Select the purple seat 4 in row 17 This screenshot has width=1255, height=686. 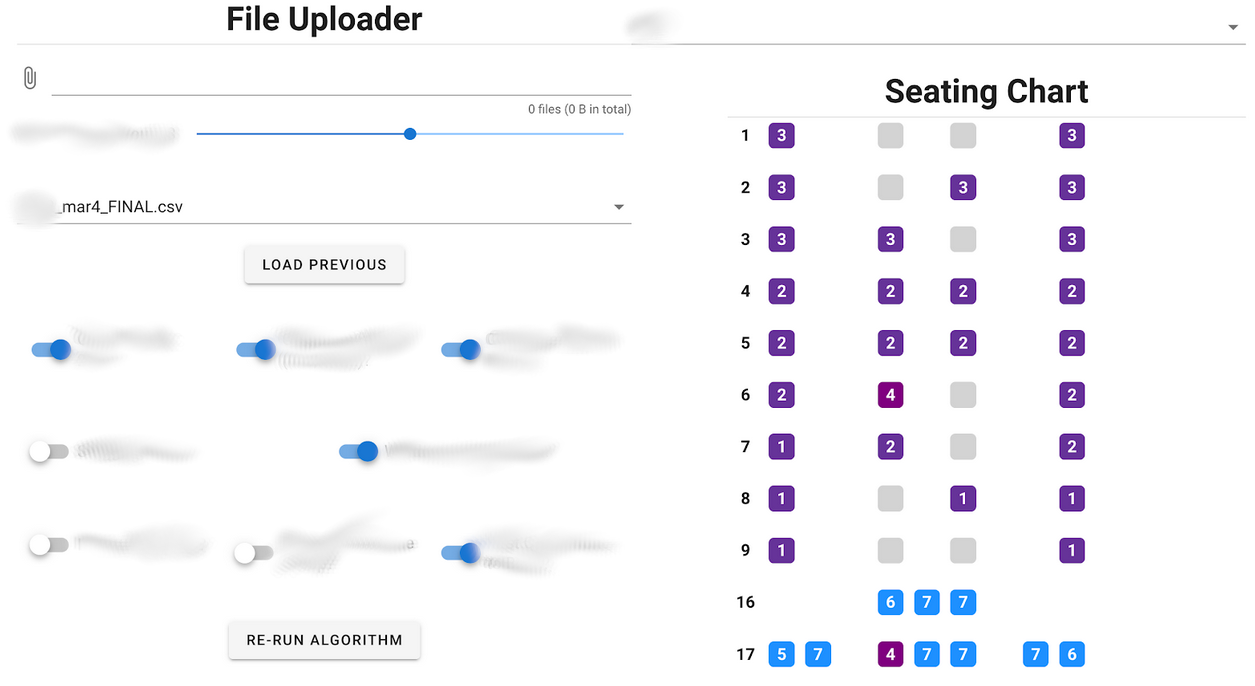tap(890, 654)
